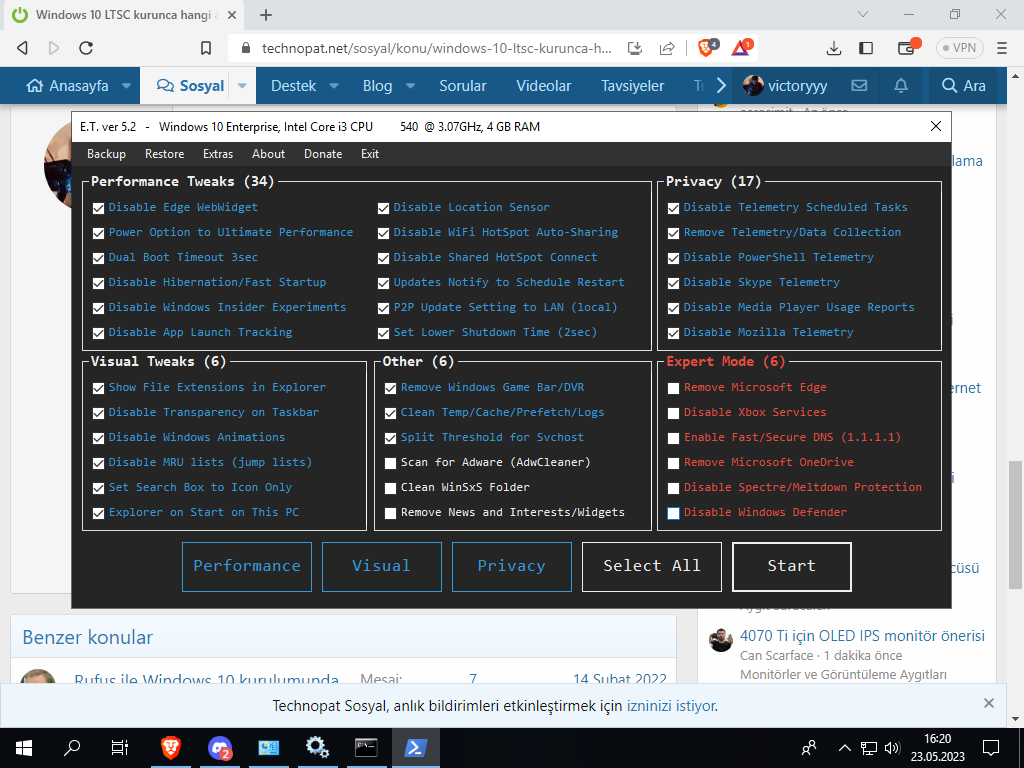Open 4070 Ti OLED IPS monitor thread

(x=862, y=636)
